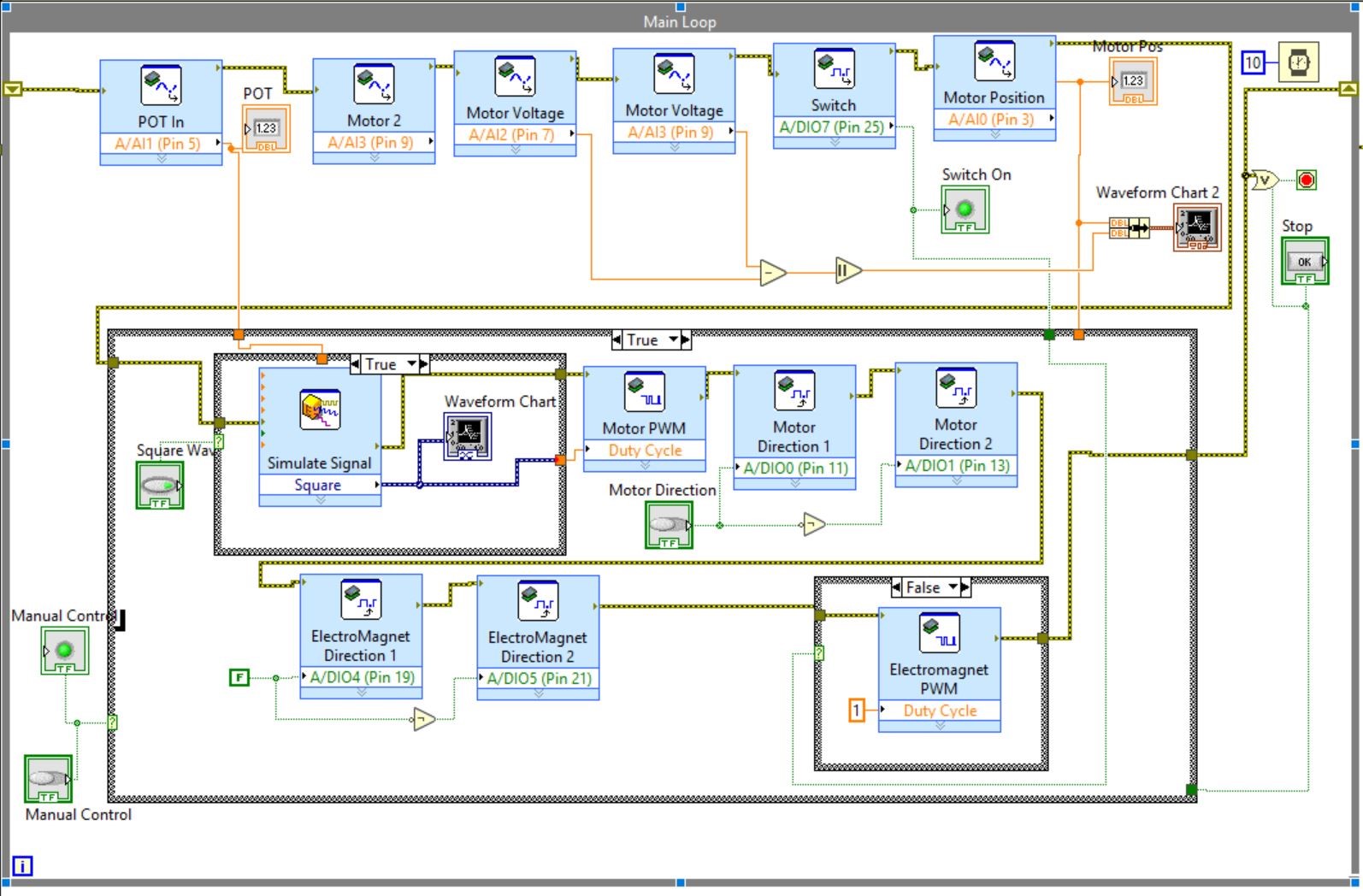Click the Main Loop structure label
This screenshot has width=1363, height=896.
(680, 21)
